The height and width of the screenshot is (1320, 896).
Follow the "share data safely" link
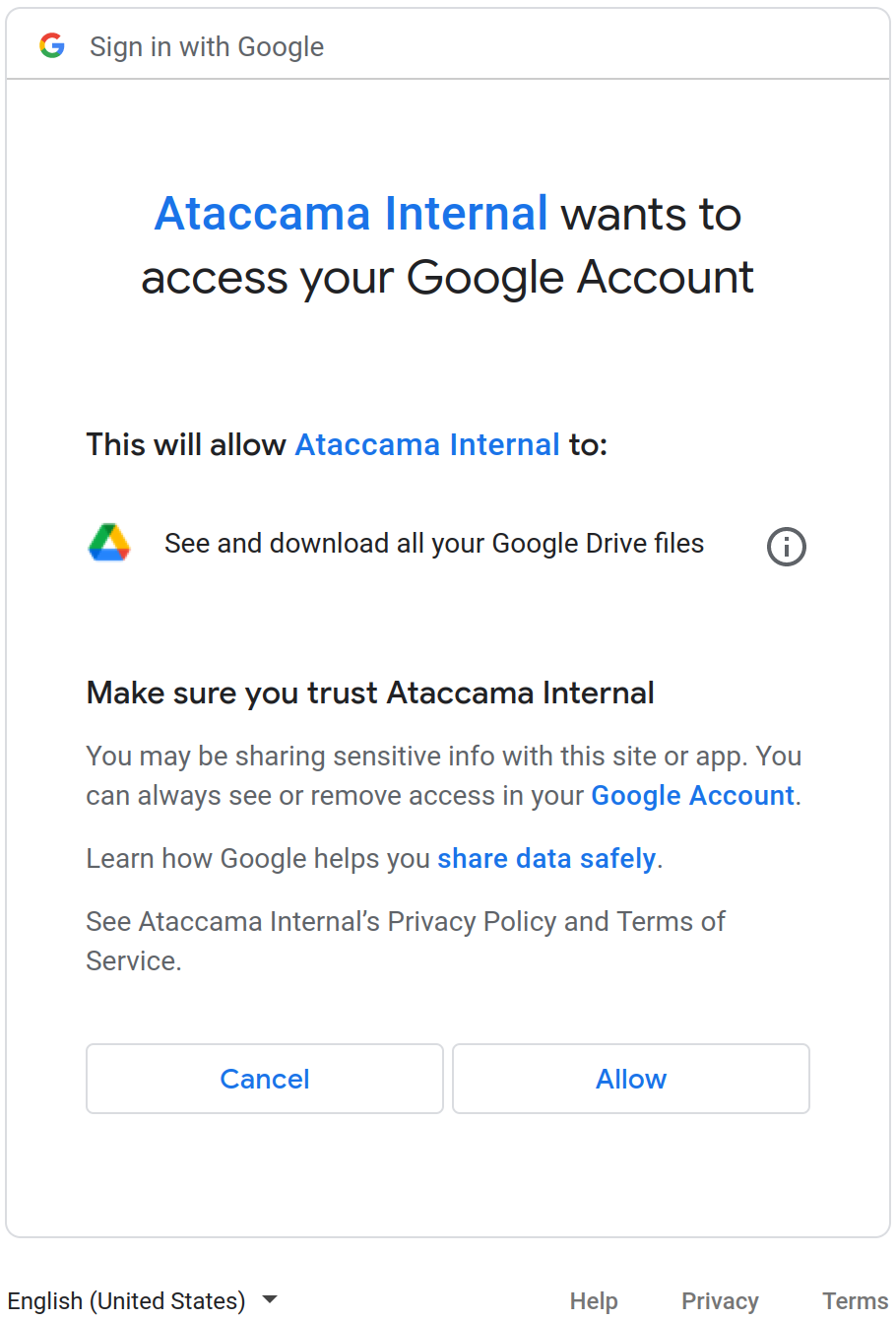[546, 858]
